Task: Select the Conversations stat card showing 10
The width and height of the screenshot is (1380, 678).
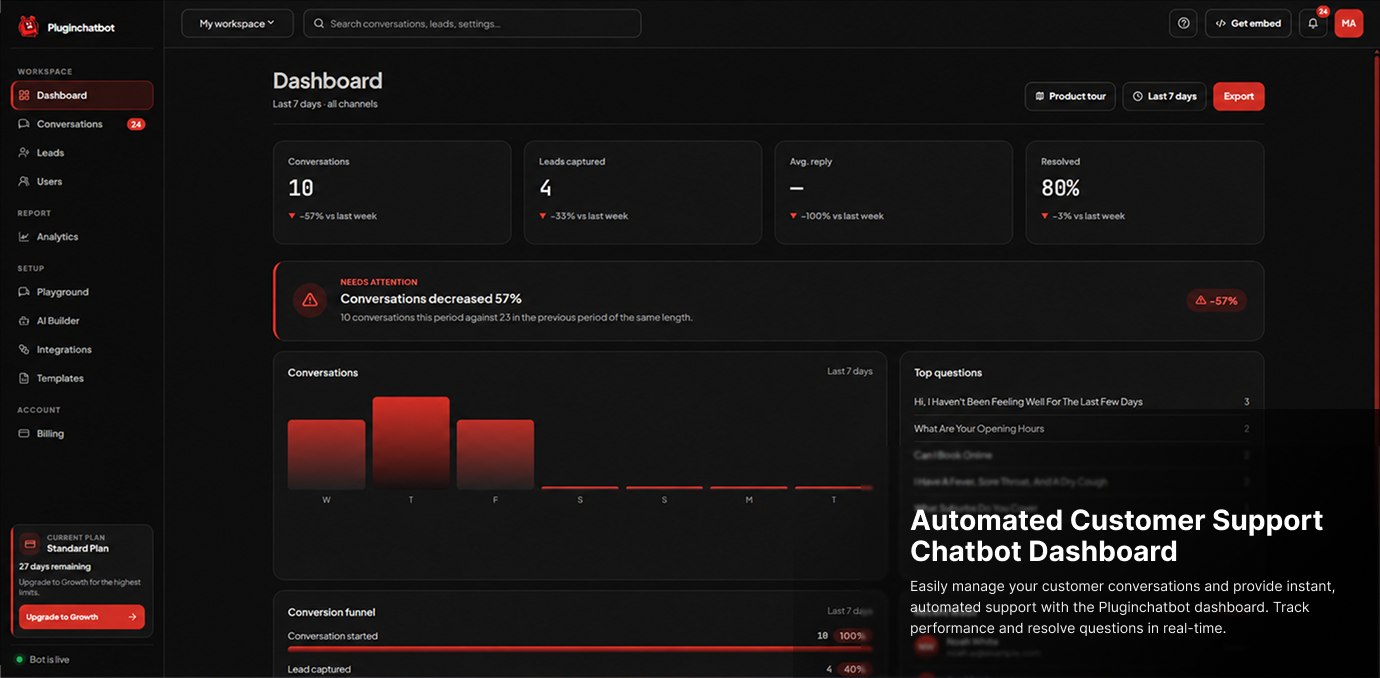Action: (392, 192)
